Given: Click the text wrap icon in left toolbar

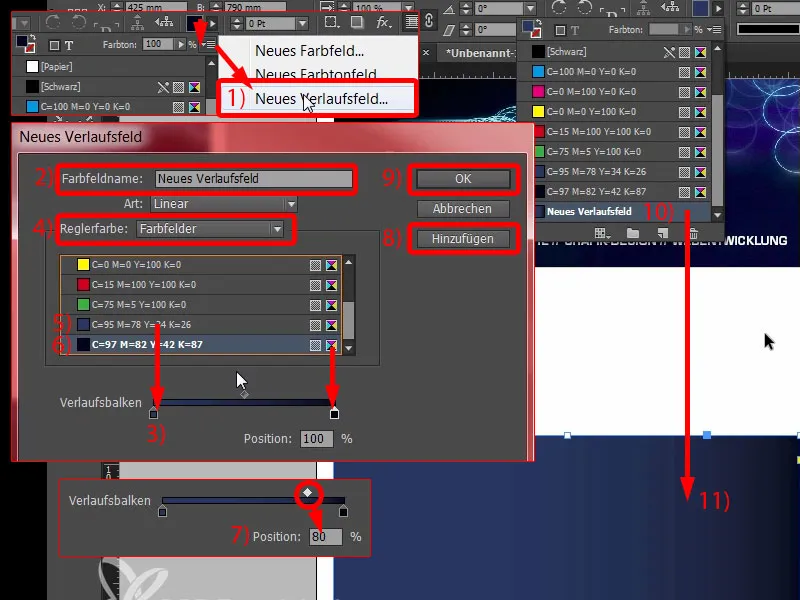Looking at the screenshot, I should click(411, 22).
